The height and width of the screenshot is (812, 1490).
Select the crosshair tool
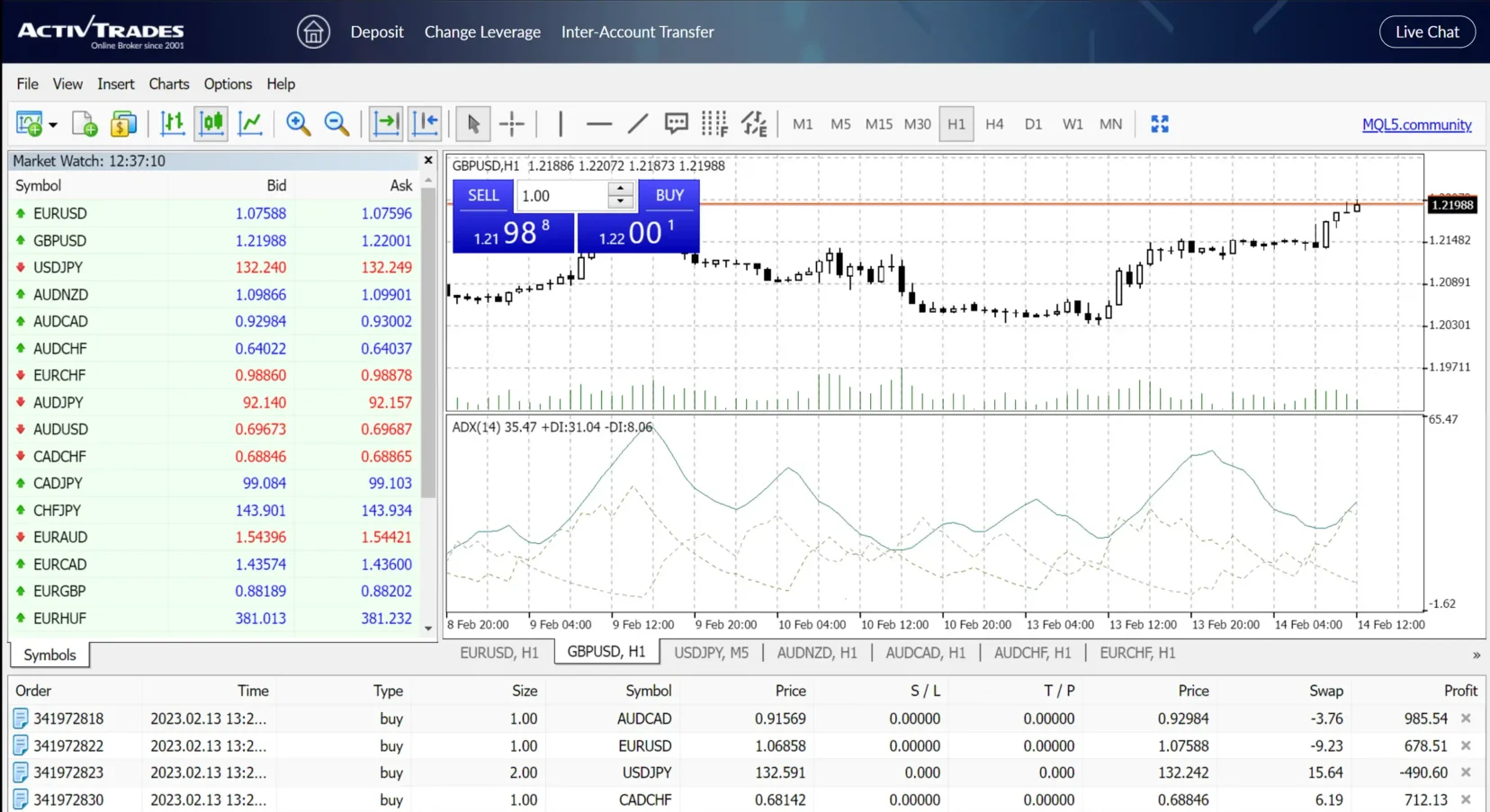[512, 124]
